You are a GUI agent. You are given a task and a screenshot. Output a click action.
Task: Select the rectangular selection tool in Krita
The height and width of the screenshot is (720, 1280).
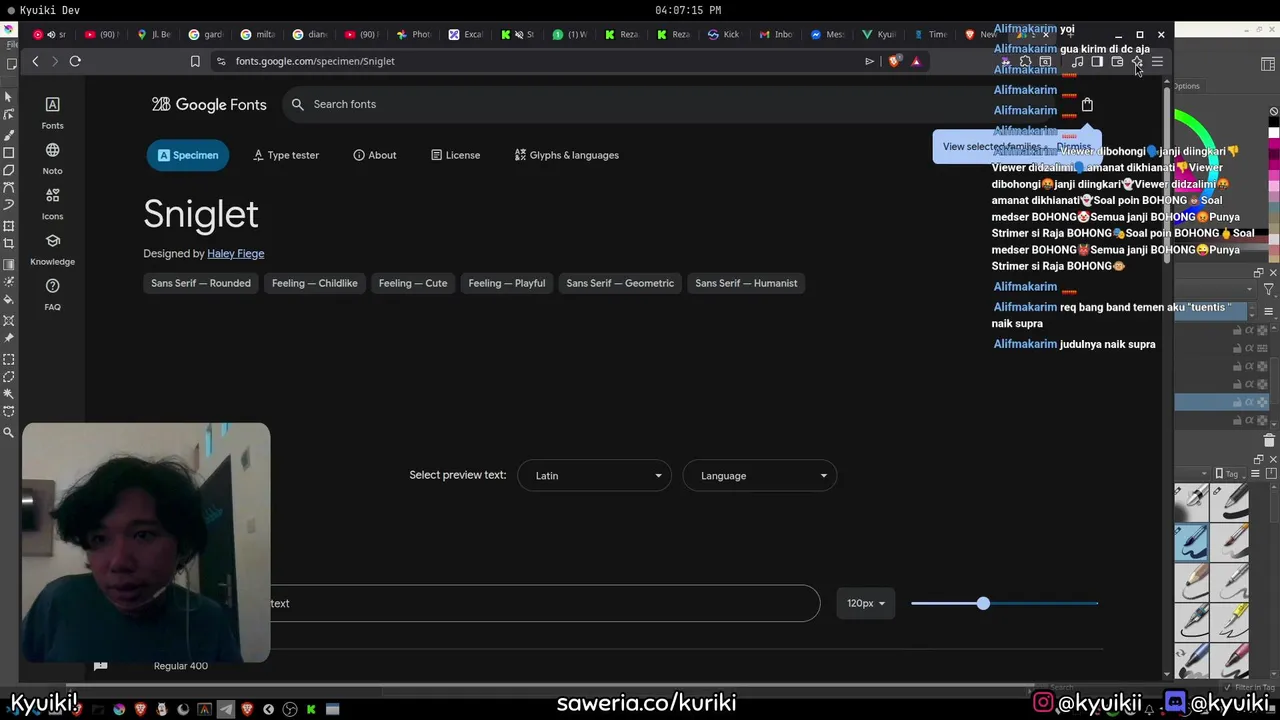8,359
